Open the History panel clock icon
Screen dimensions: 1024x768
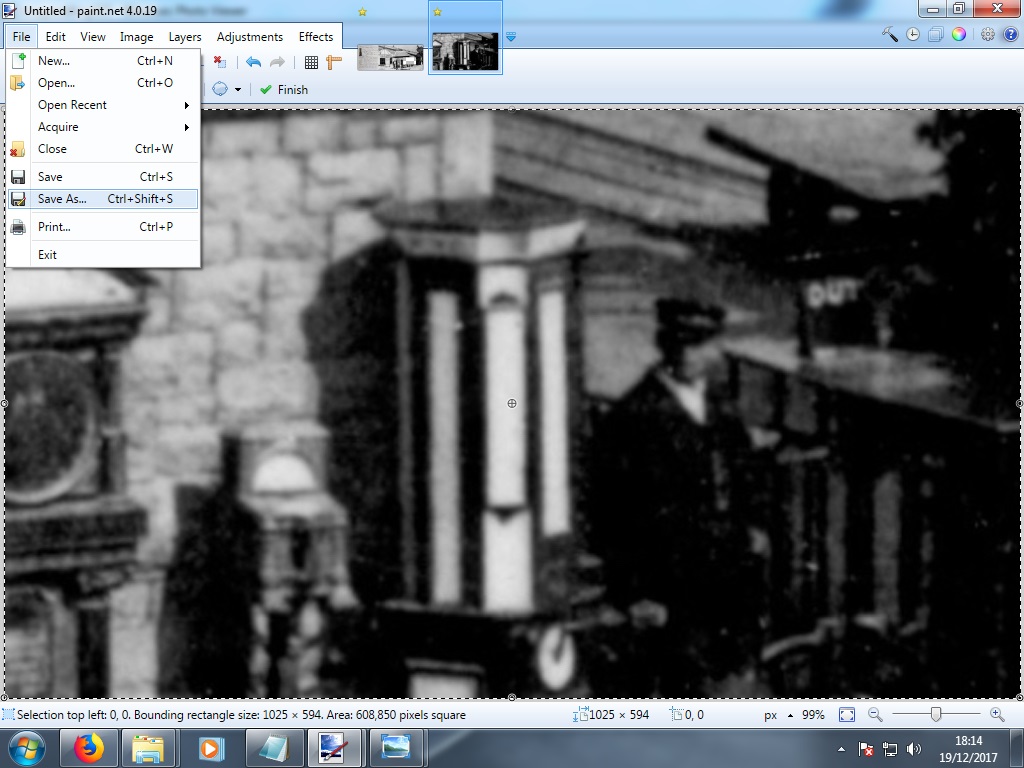coord(913,33)
